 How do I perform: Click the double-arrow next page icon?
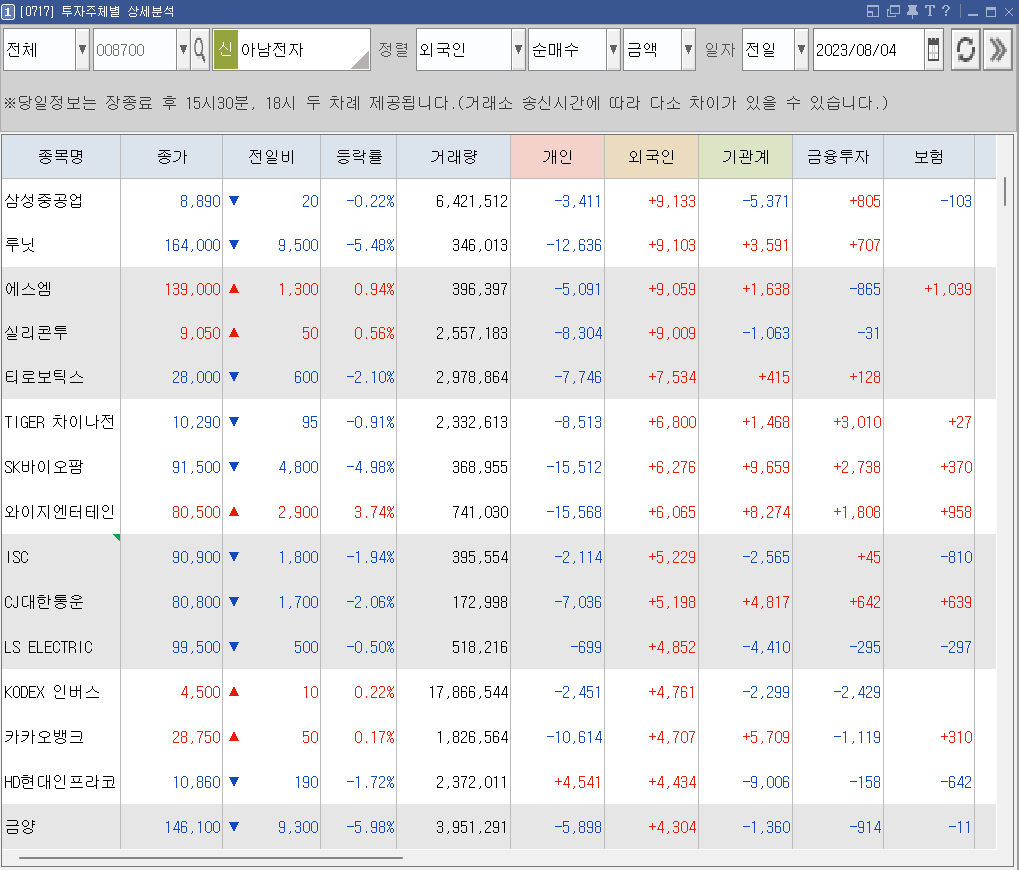point(998,49)
